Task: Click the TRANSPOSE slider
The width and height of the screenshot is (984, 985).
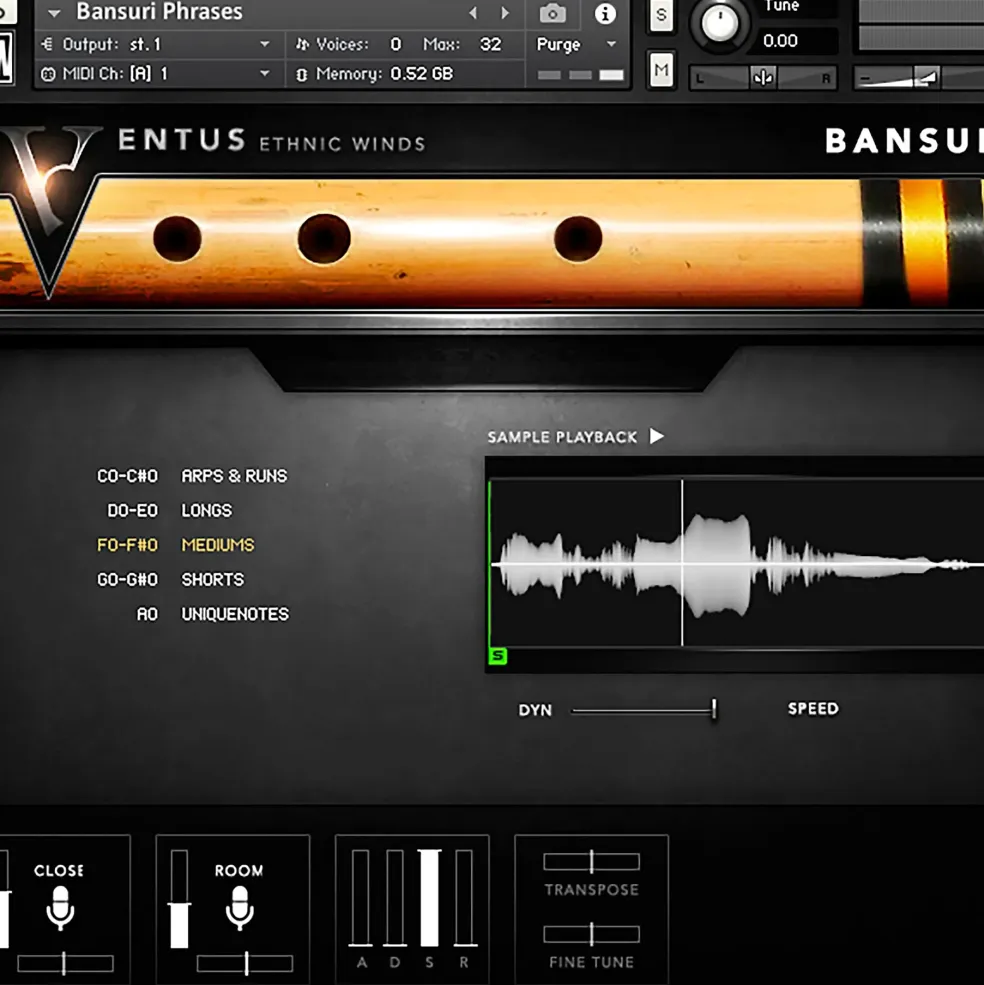Action: pyautogui.click(x=591, y=862)
